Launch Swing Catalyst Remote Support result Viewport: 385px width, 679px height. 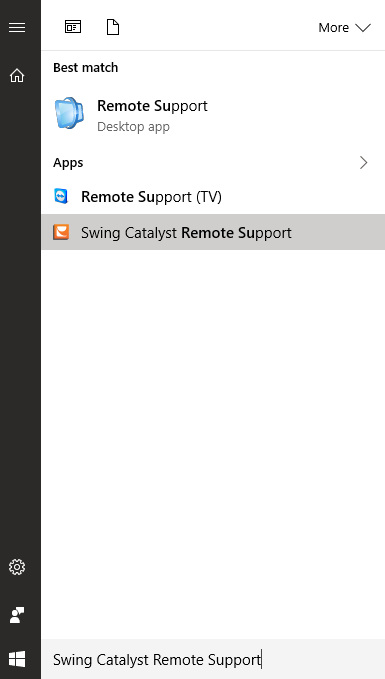213,232
